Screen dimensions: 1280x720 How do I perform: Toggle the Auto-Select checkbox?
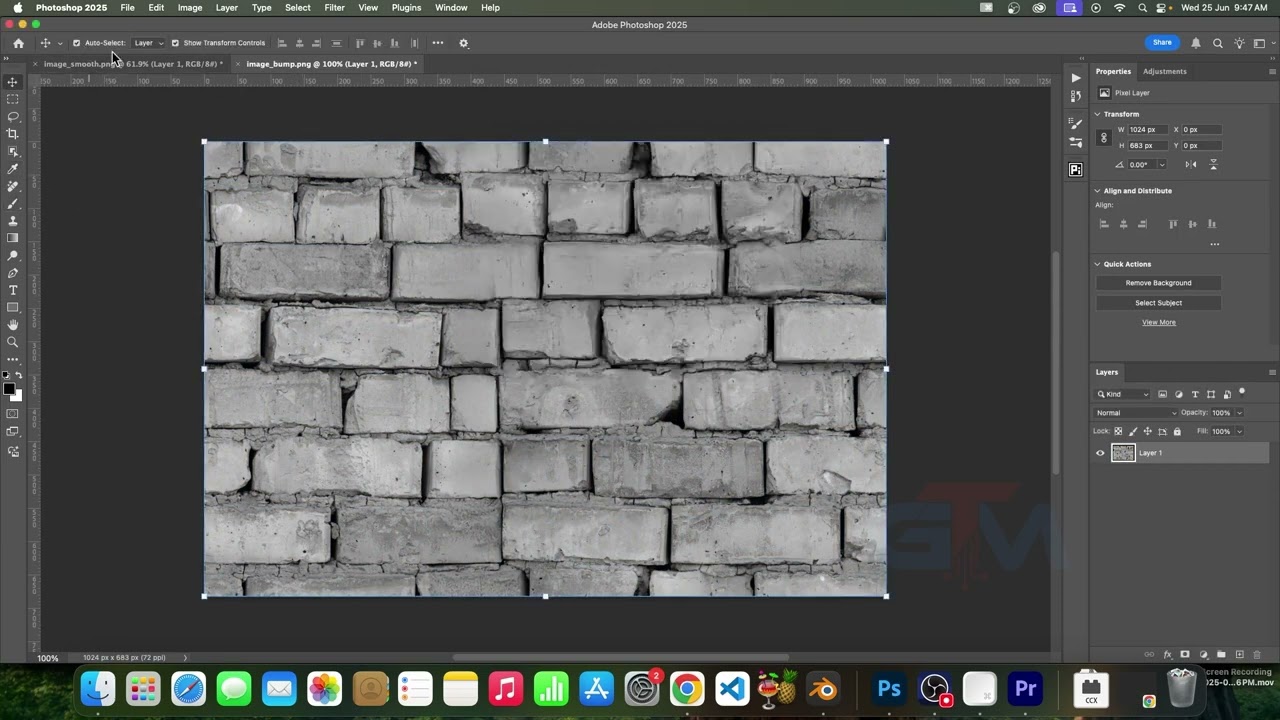pos(76,43)
